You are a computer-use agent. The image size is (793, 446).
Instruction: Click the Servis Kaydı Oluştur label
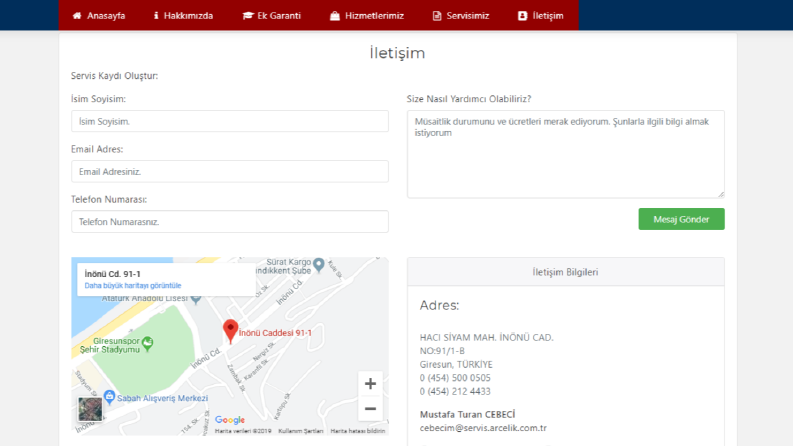tap(114, 76)
